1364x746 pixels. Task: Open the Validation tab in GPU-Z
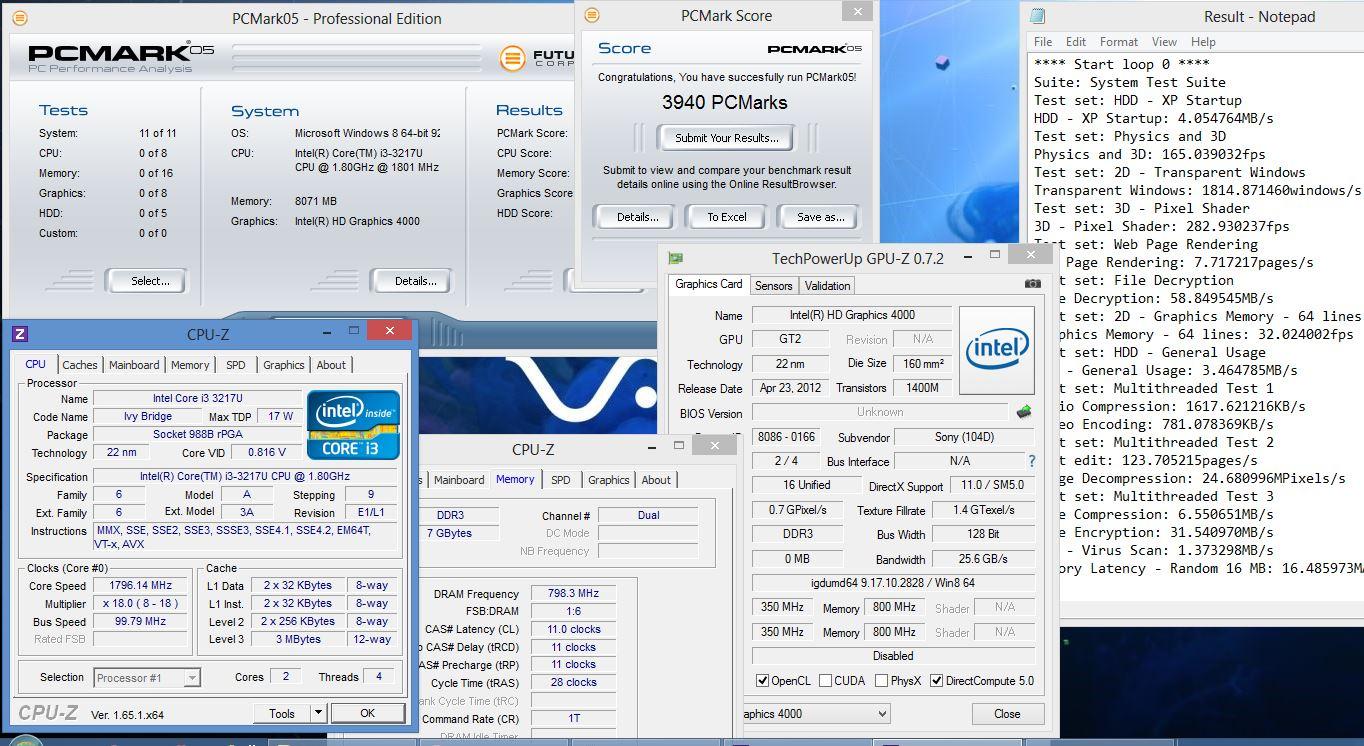point(827,286)
